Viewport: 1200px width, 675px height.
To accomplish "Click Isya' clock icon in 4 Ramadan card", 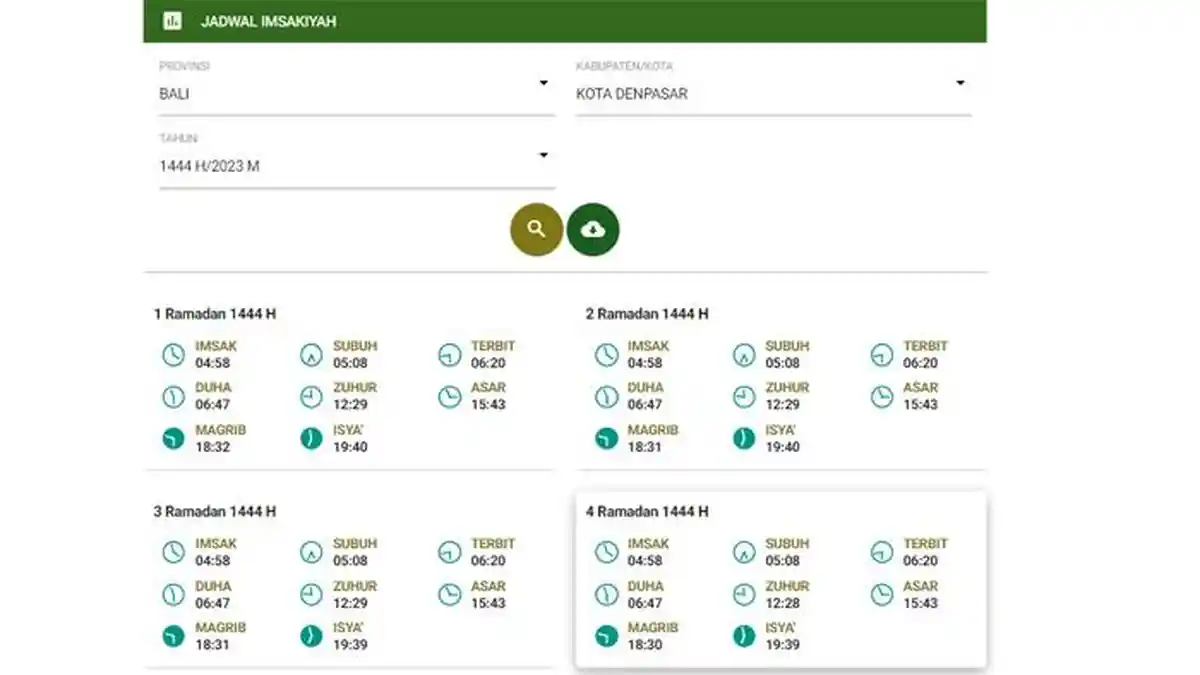I will pyautogui.click(x=744, y=636).
